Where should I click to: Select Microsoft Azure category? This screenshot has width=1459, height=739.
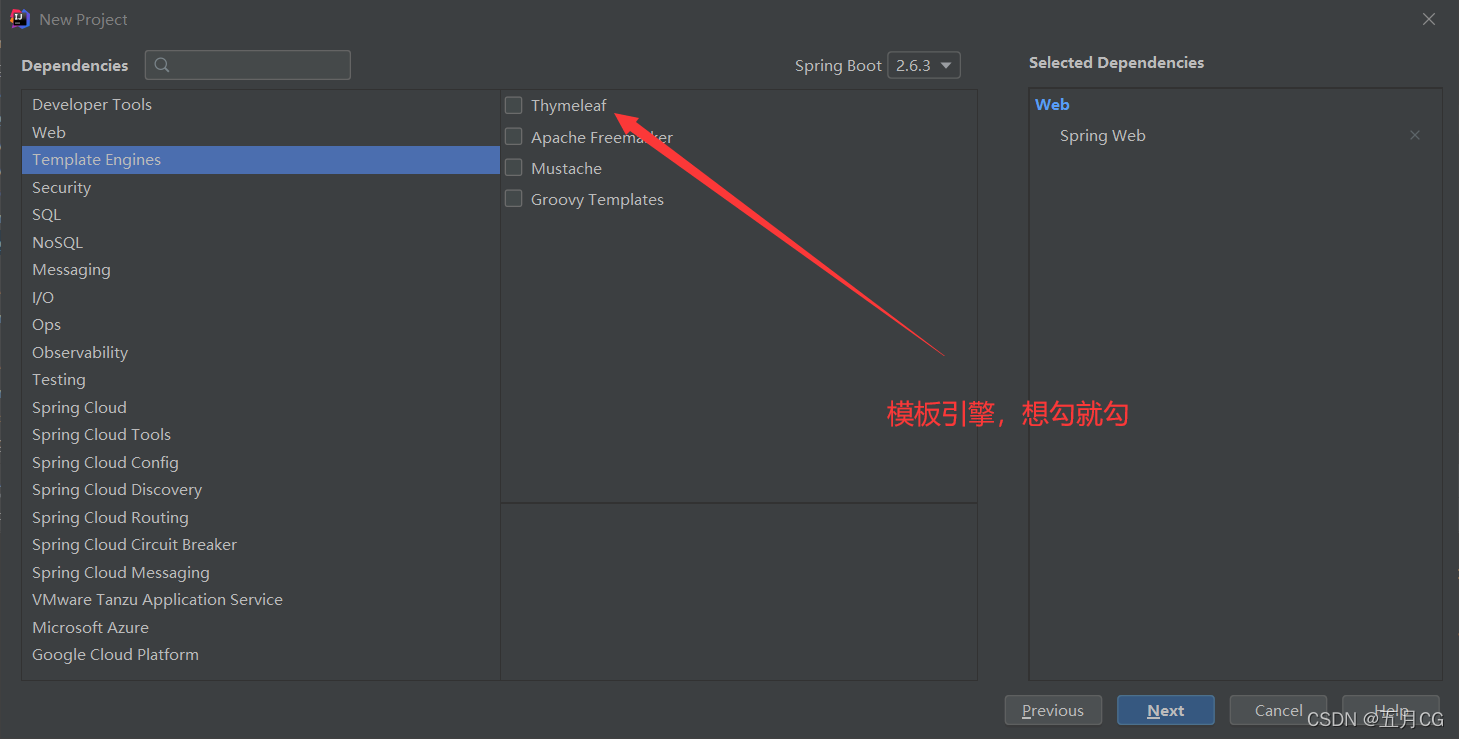[260, 627]
